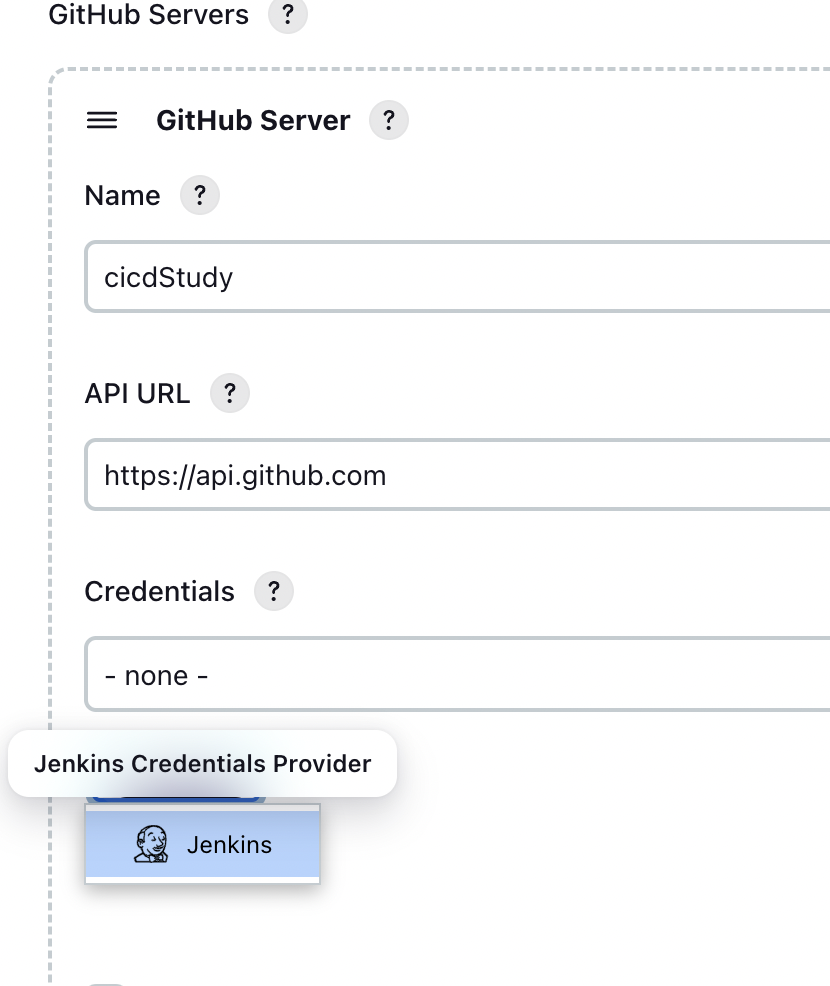Click the API URL field with https://api.github.com

point(457,475)
